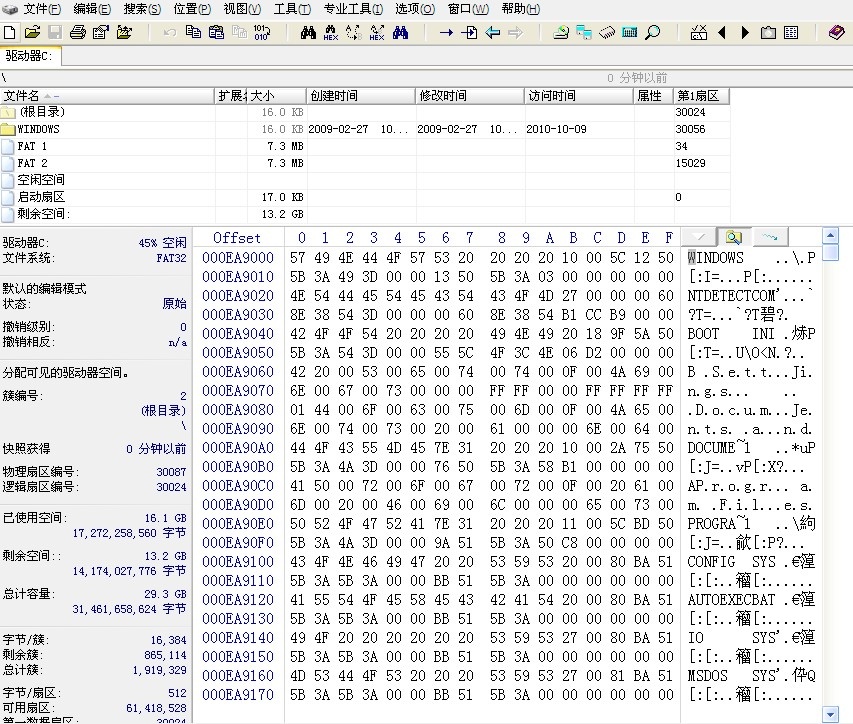Click the open folder with arrow icon

124,33
